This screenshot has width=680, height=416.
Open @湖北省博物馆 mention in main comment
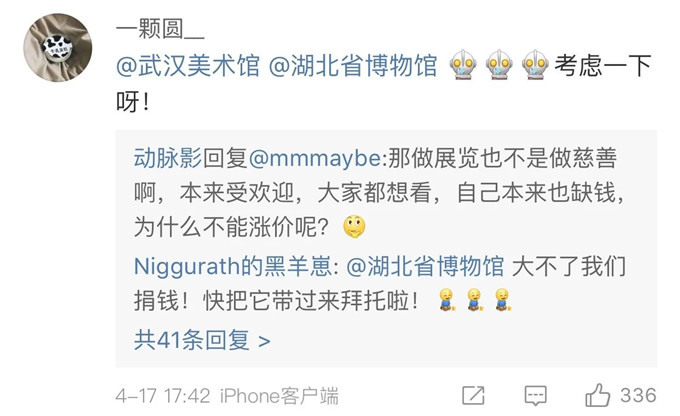pyautogui.click(x=353, y=66)
